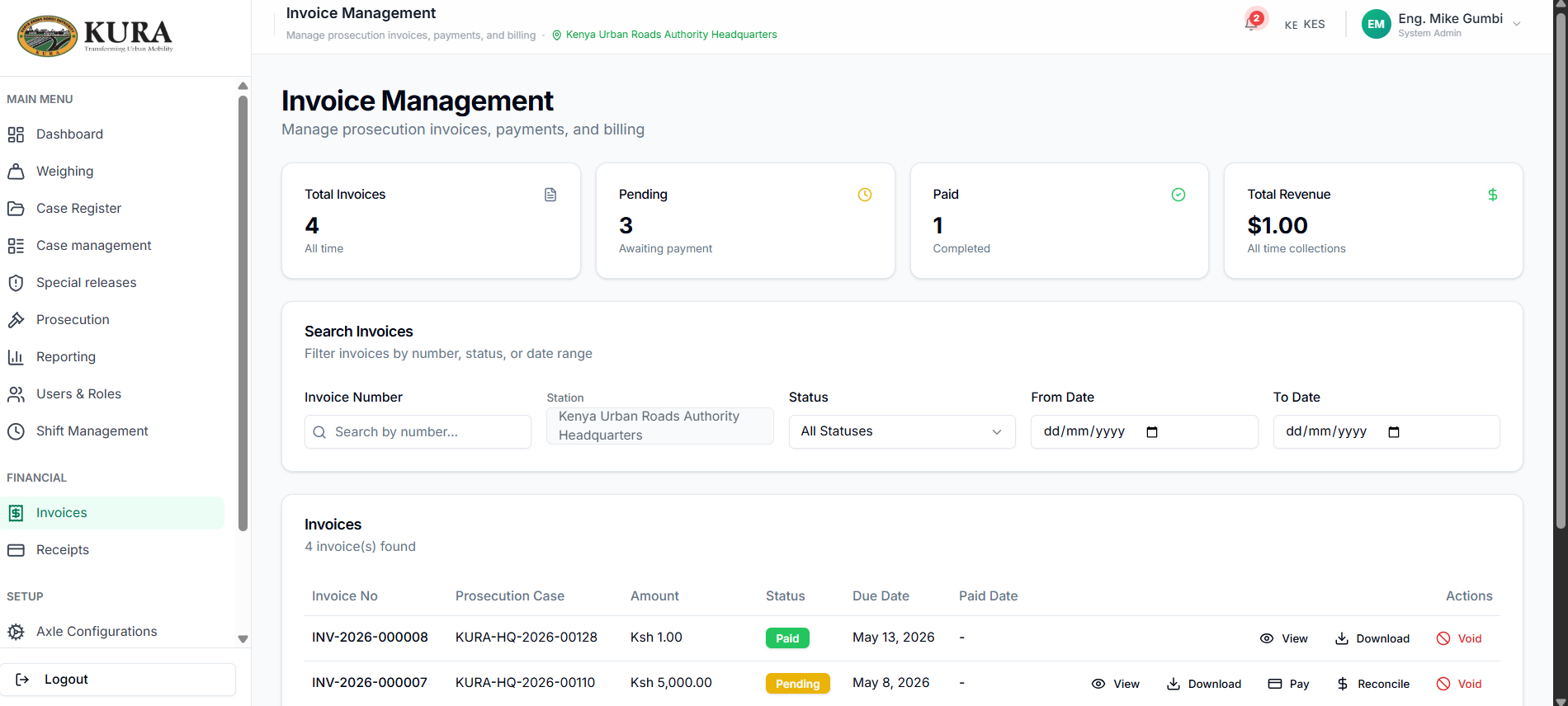Click the To Date input field
1568x706 pixels.
point(1386,432)
